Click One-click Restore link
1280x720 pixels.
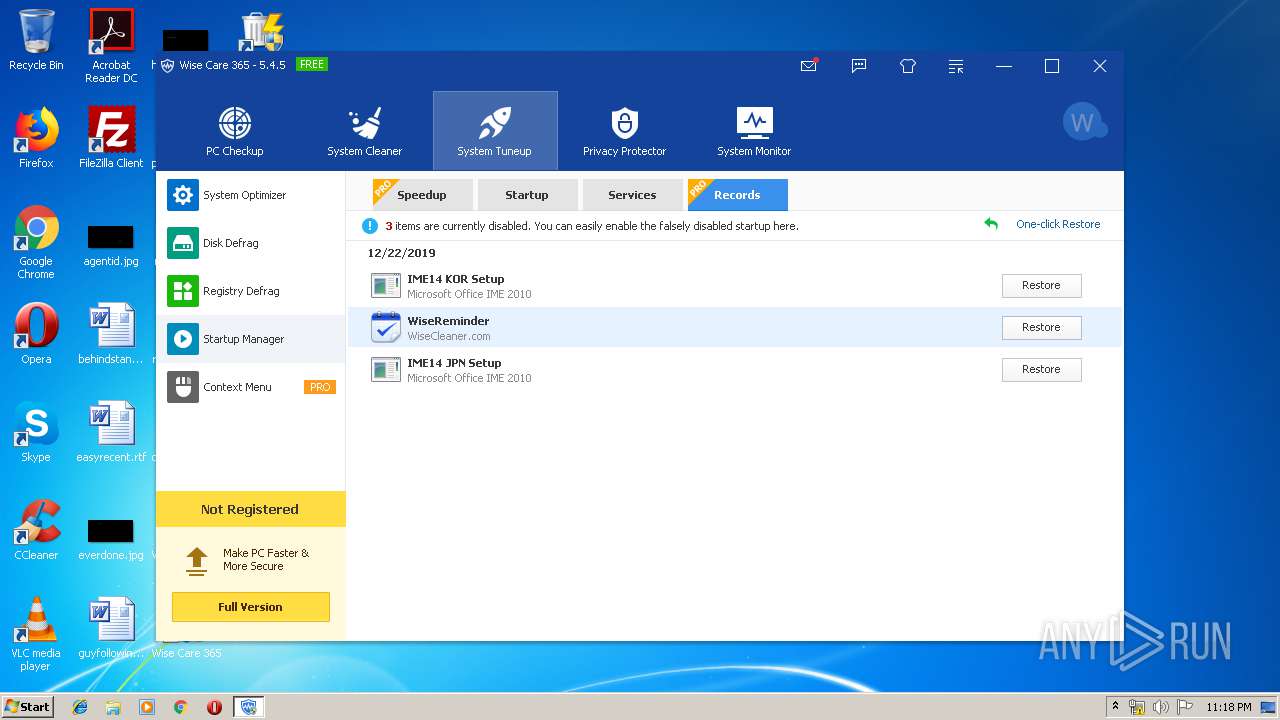[x=1058, y=224]
